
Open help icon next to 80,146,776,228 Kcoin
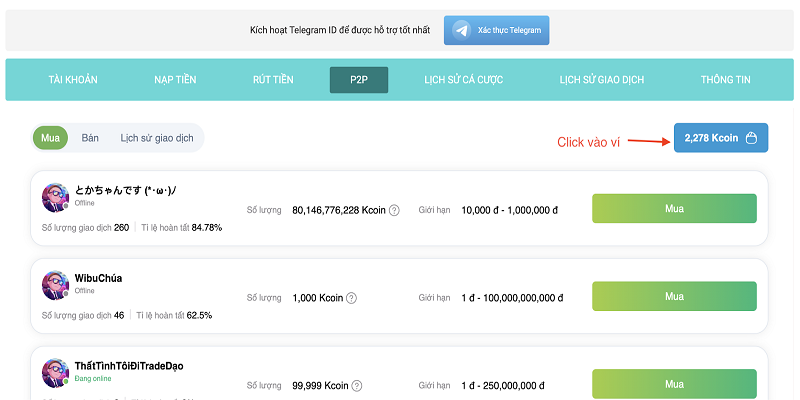pyautogui.click(x=394, y=210)
